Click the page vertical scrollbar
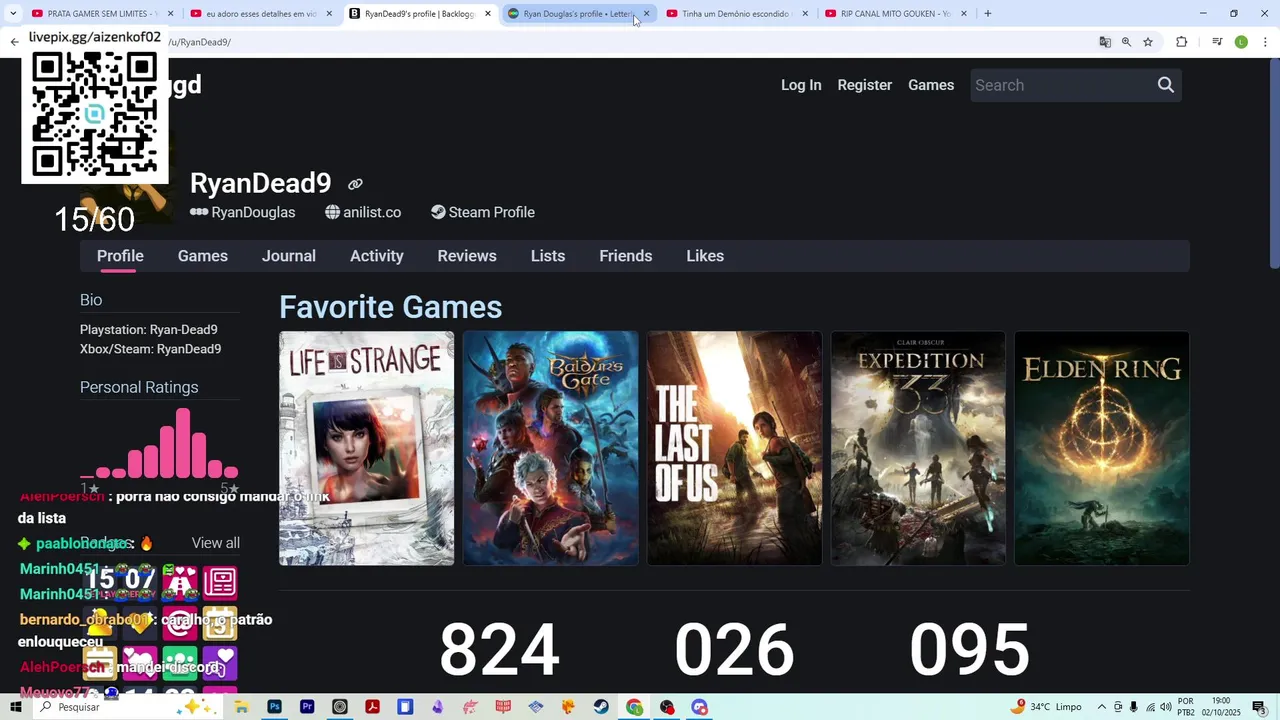 (1274, 165)
